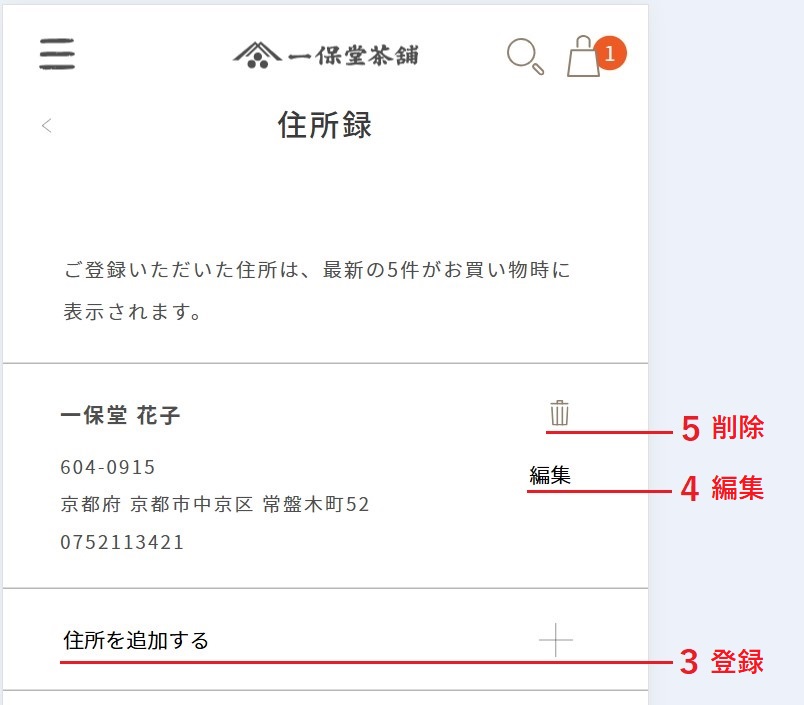The width and height of the screenshot is (804, 705).
Task: Click the 編集 edit link
Action: (x=550, y=475)
